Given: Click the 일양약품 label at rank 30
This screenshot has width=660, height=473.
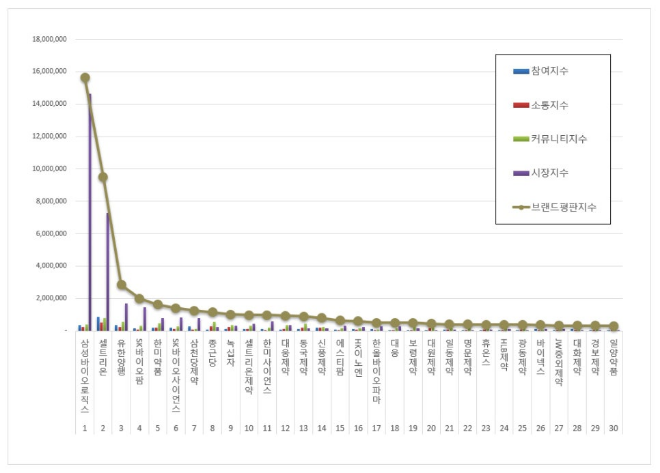Looking at the screenshot, I should click(x=613, y=358).
